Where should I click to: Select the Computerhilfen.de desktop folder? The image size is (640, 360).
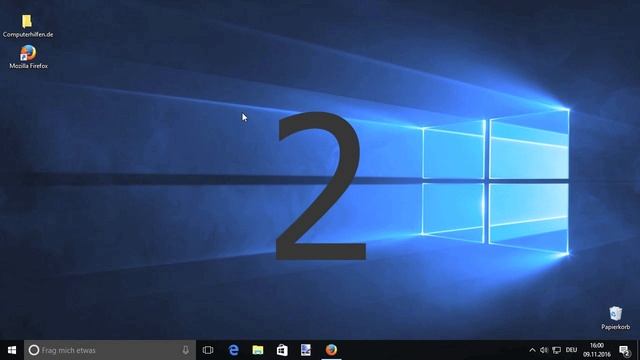click(28, 26)
